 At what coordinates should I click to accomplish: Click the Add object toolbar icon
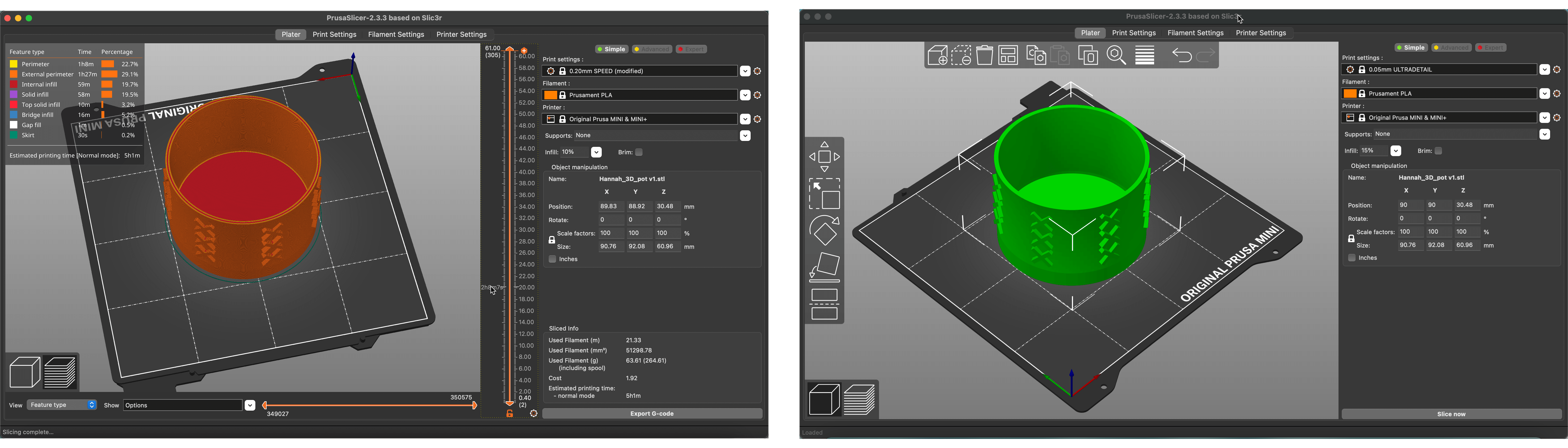(937, 55)
